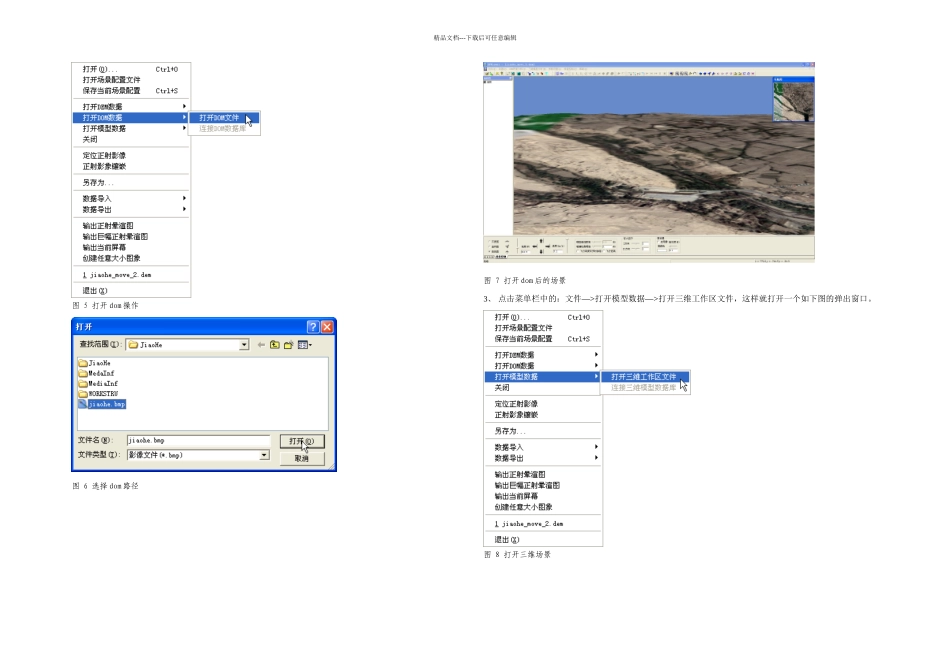Click 定位正射影像 in Figure 8 menu
The width and height of the screenshot is (950, 672).
542,404
